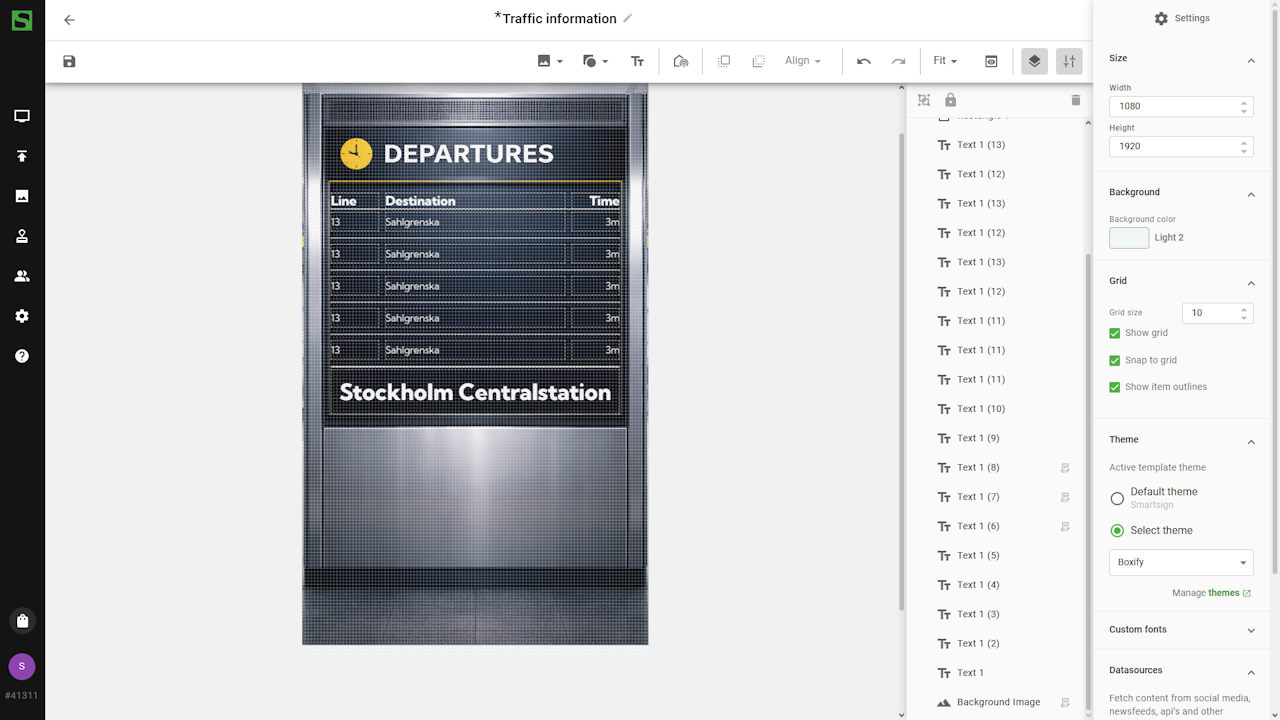1280x720 pixels.
Task: Select the yellow clock graphic on the canvas
Action: 356,154
